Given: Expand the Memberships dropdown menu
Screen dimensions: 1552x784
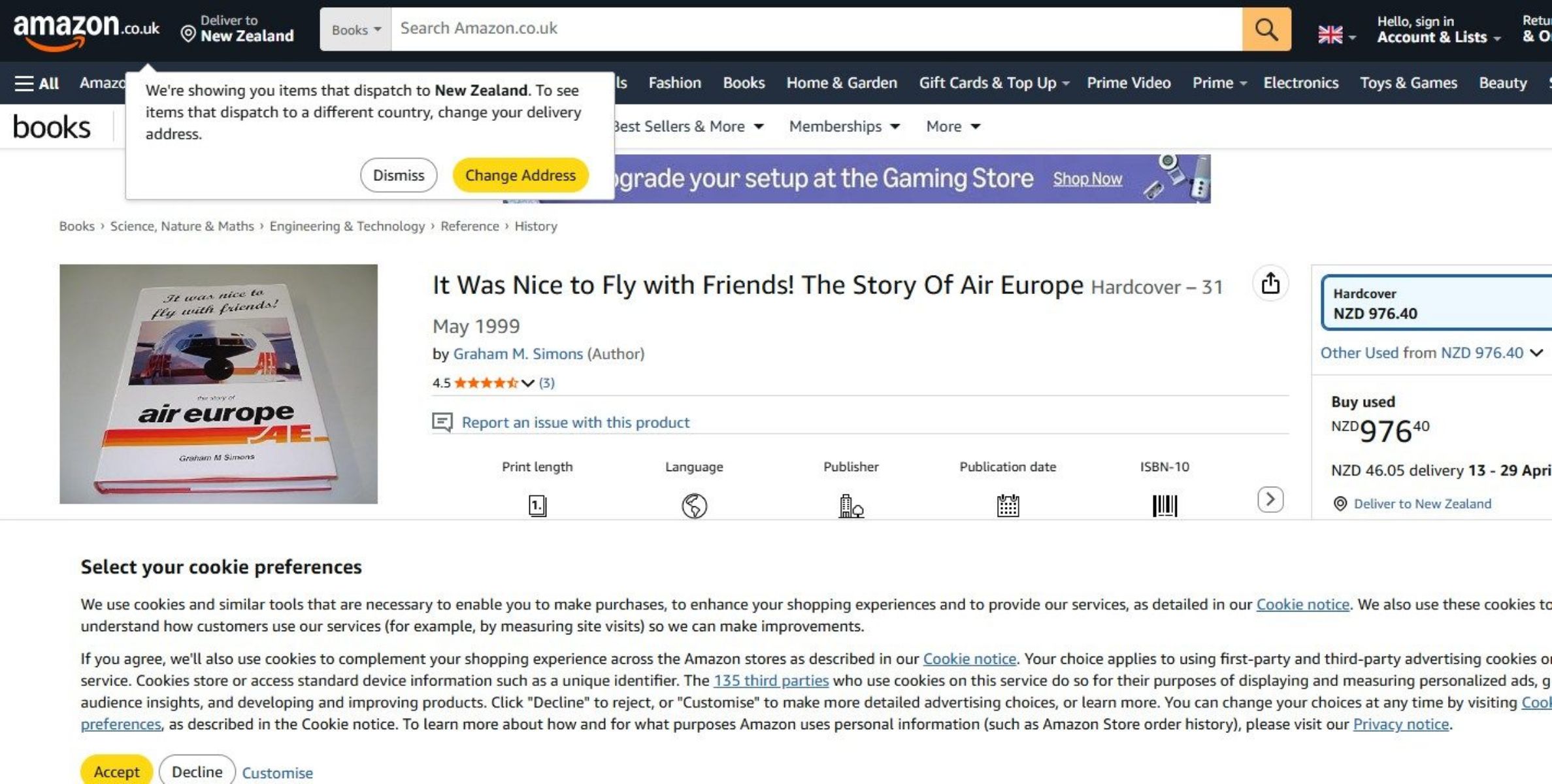Looking at the screenshot, I should pyautogui.click(x=844, y=126).
